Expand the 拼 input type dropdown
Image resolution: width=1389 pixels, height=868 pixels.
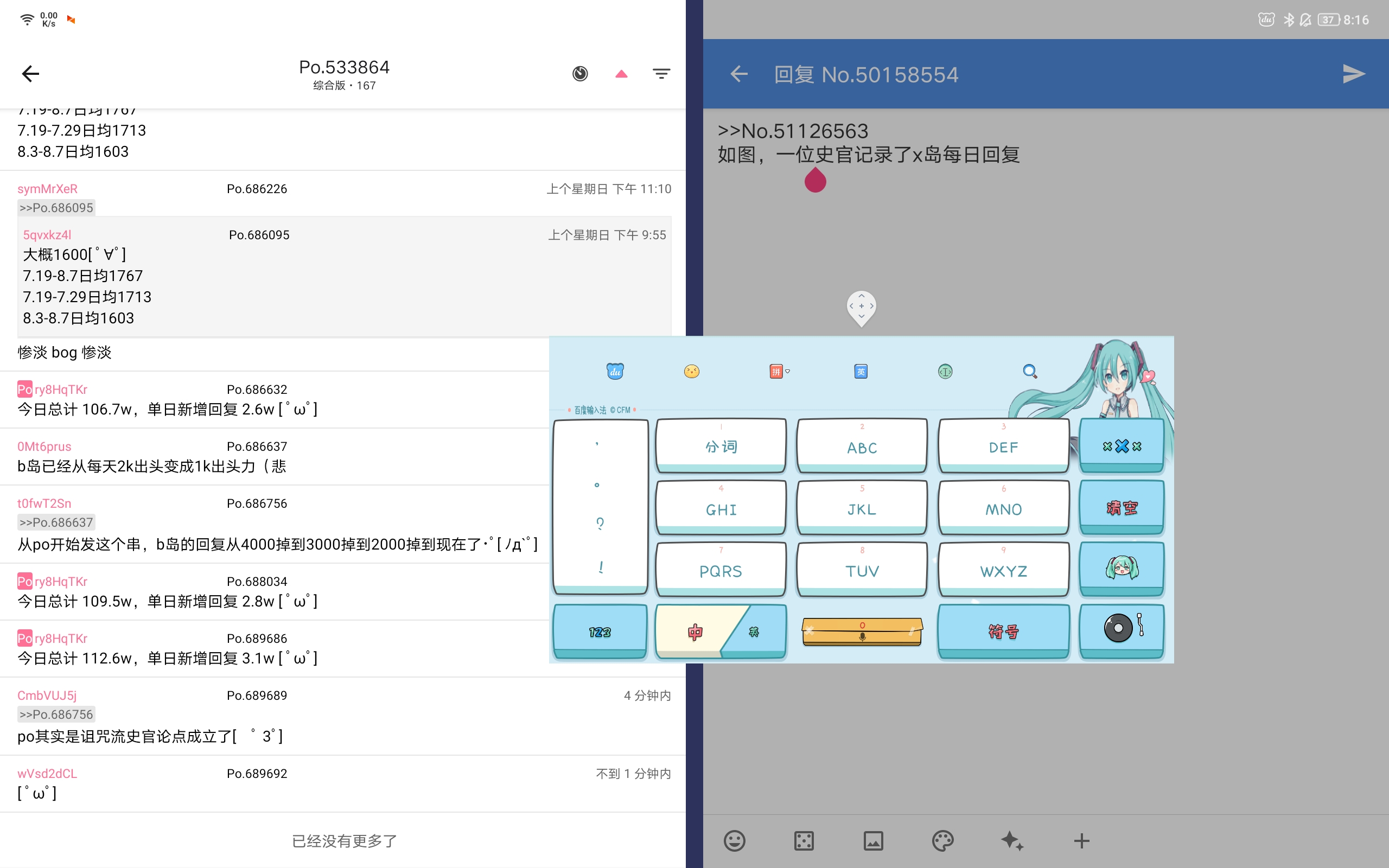point(779,372)
